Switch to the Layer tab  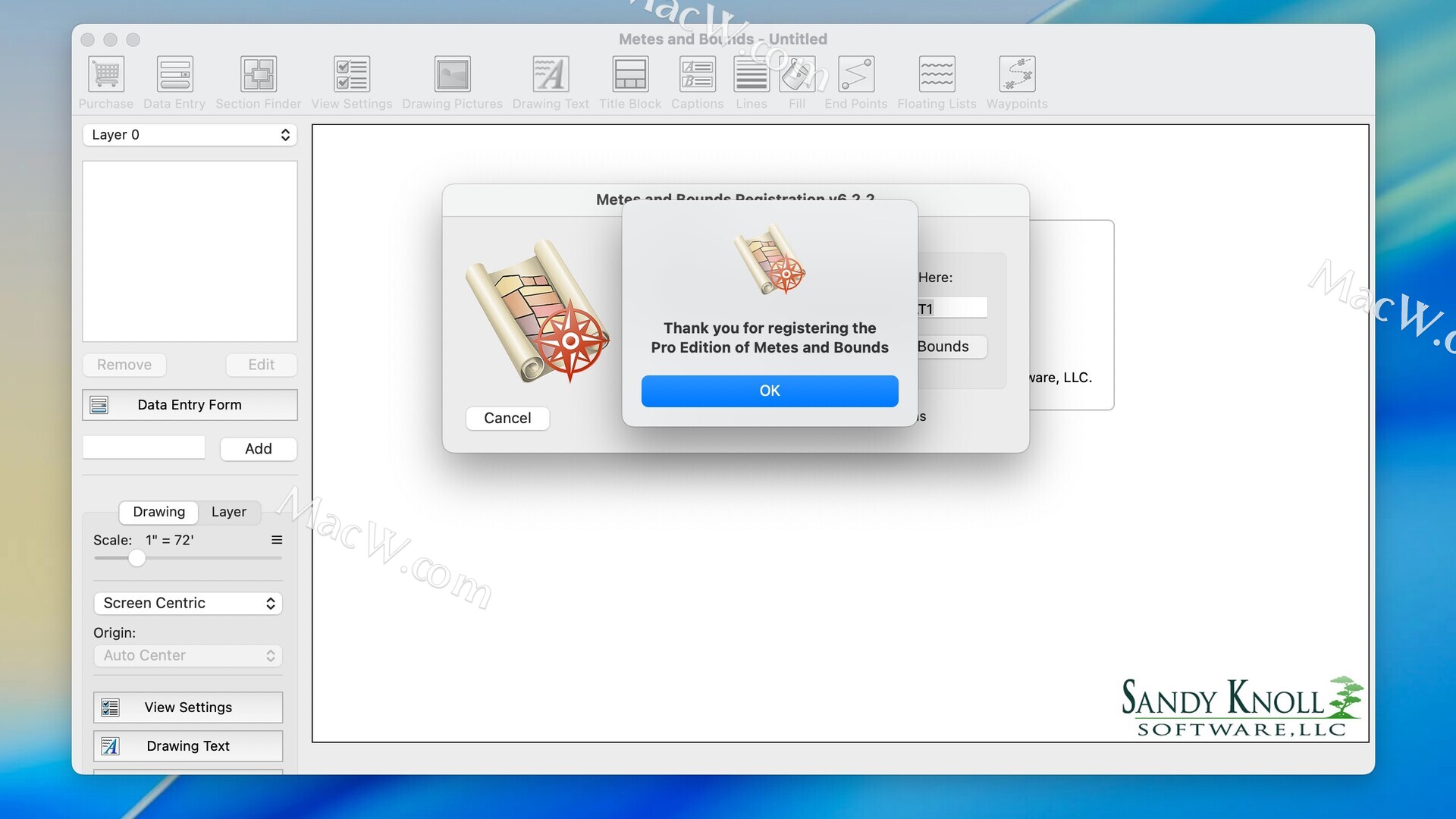pos(229,512)
